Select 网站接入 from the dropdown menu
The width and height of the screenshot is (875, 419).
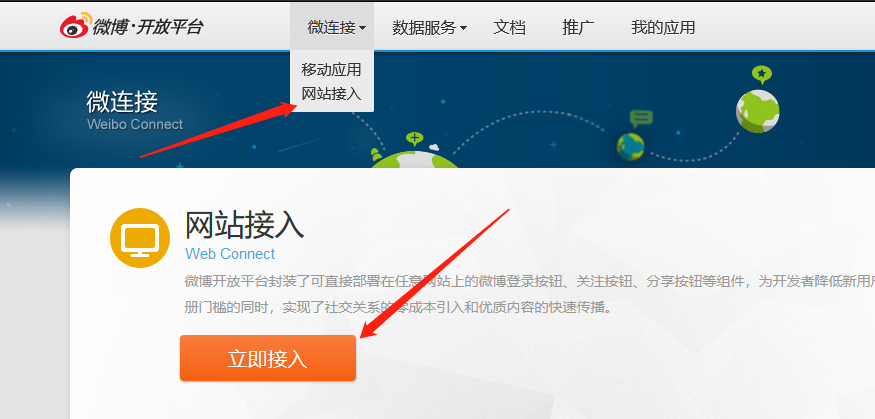331,94
